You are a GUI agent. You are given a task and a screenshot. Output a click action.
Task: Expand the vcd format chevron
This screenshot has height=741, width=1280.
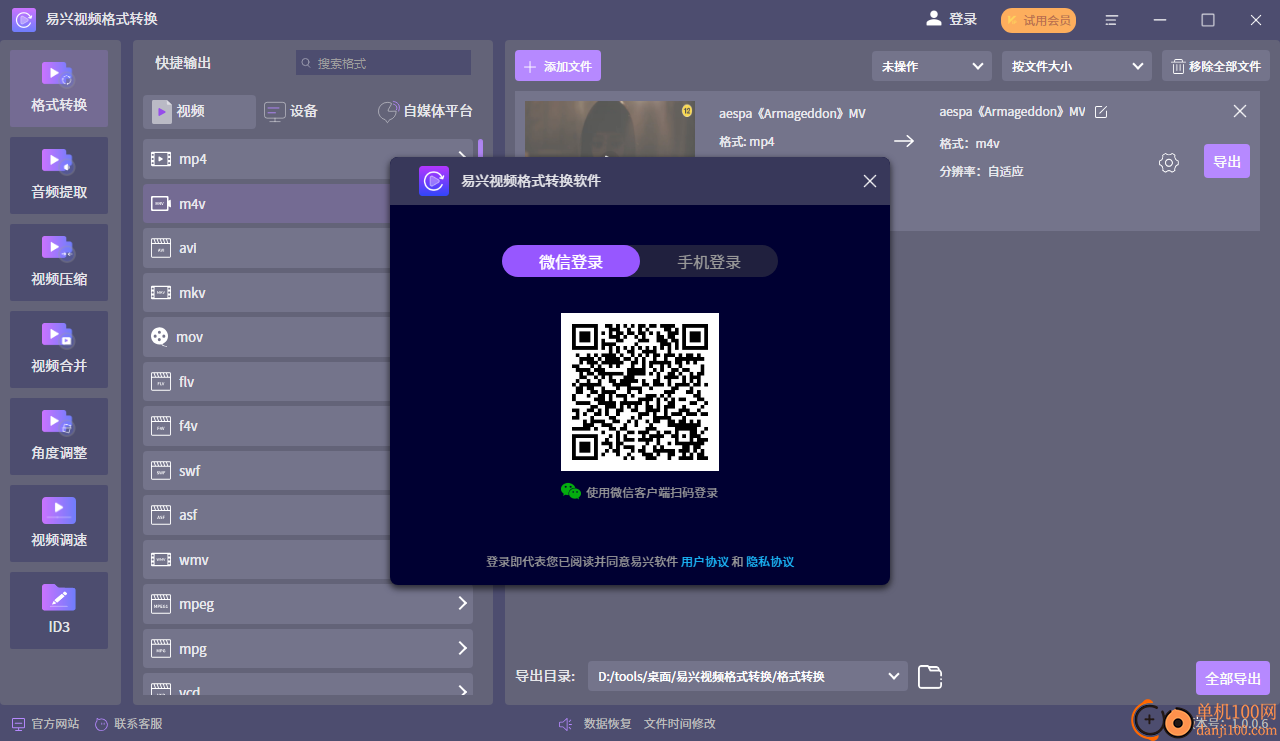(462, 690)
